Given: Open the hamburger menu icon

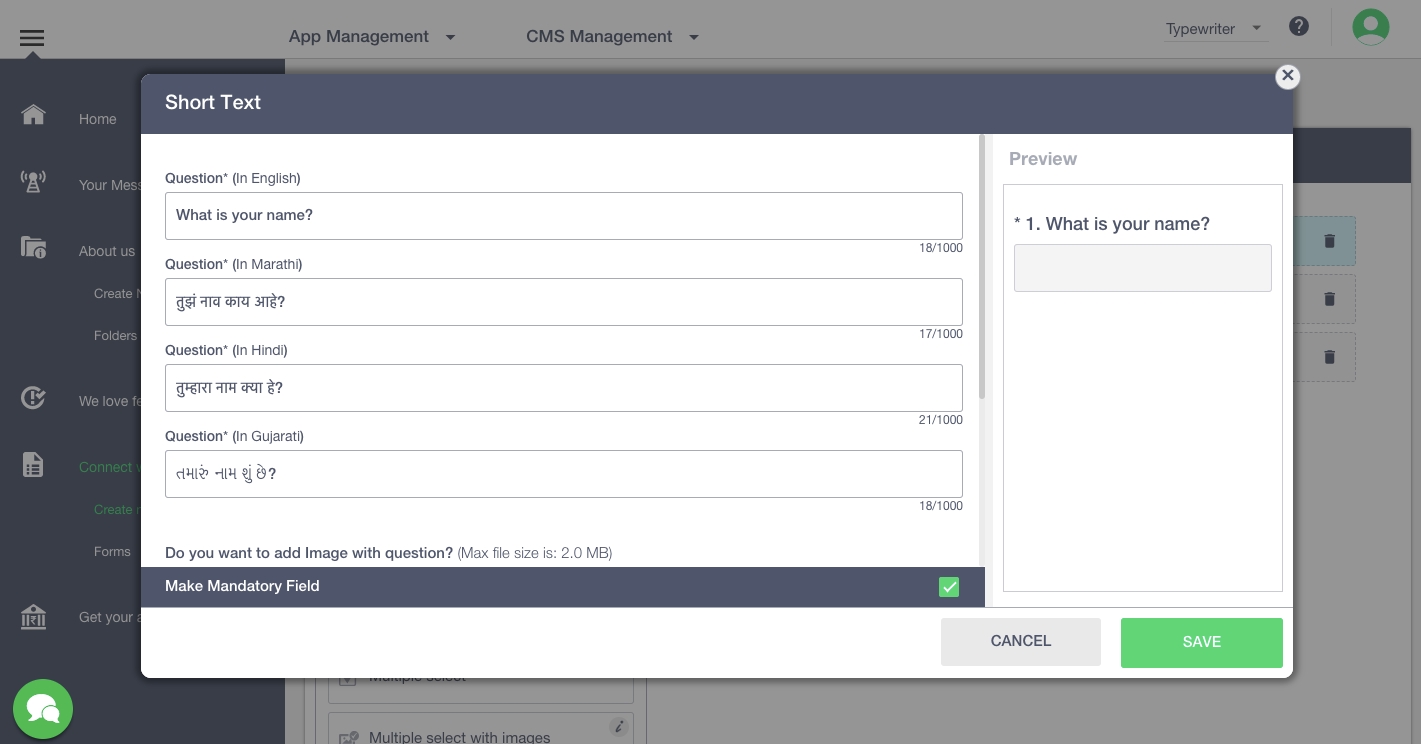Looking at the screenshot, I should pyautogui.click(x=32, y=38).
